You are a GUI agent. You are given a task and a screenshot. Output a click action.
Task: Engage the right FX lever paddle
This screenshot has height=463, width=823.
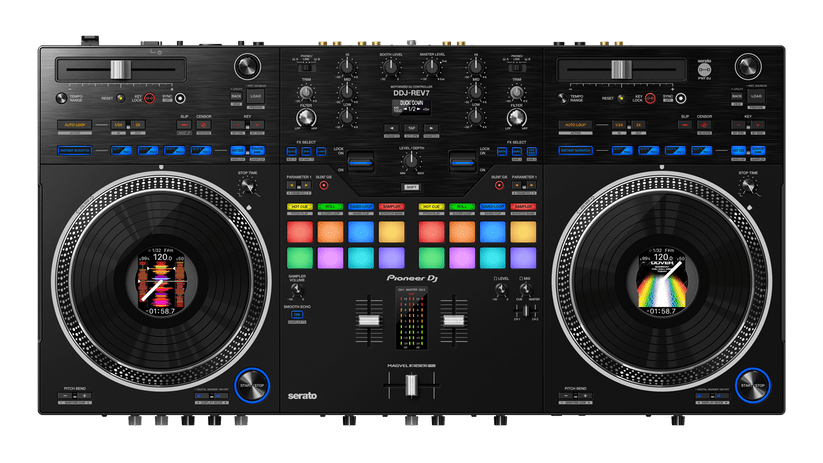tap(462, 163)
